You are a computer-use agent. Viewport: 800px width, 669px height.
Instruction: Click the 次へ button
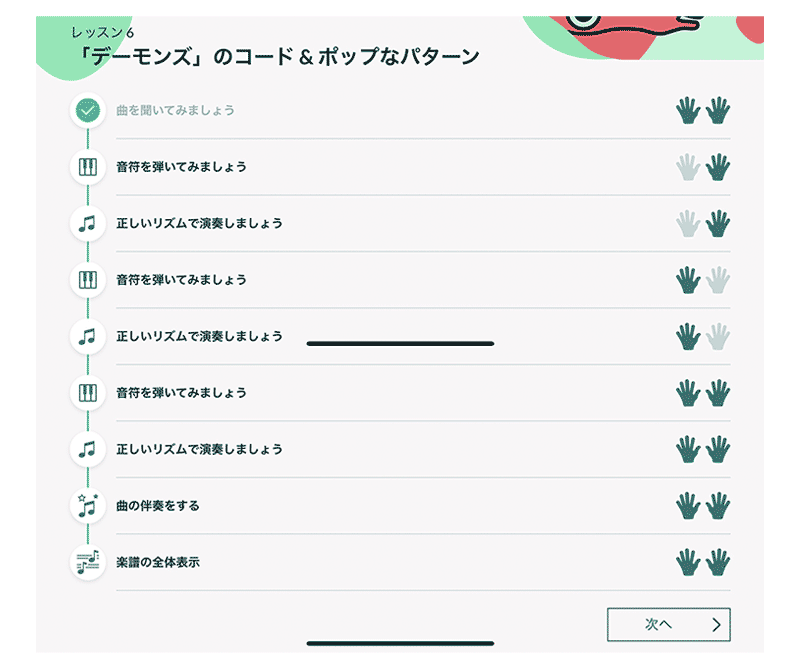pyautogui.click(x=668, y=625)
